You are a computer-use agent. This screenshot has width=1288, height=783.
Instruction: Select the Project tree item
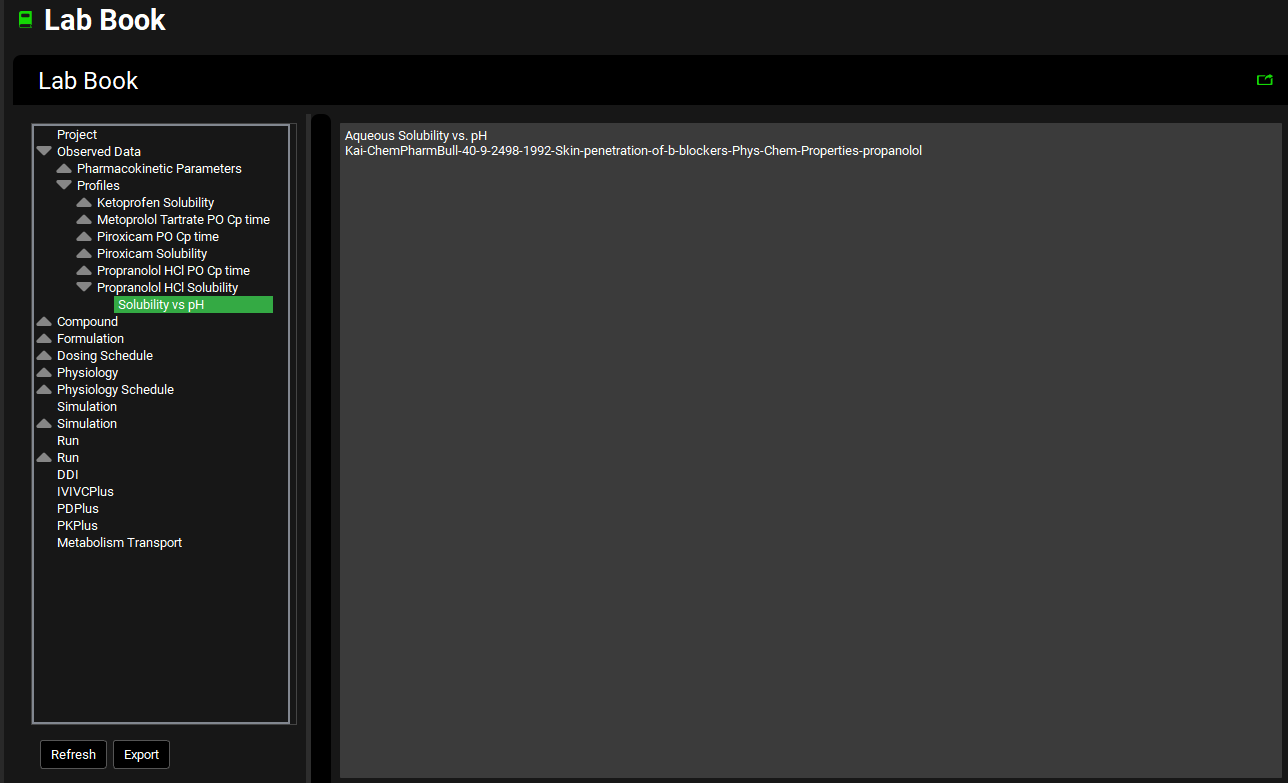[77, 134]
